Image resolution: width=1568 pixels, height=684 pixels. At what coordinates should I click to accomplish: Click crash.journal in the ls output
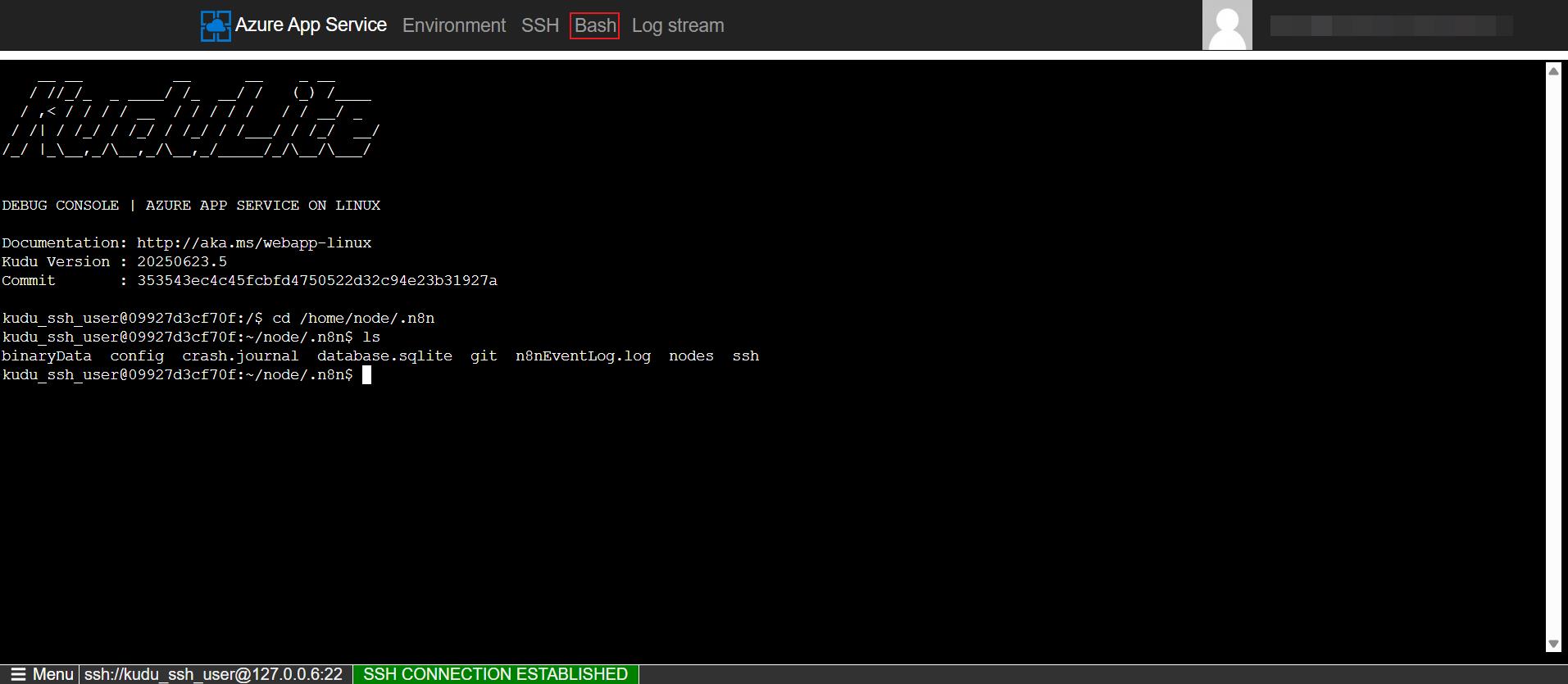240,356
